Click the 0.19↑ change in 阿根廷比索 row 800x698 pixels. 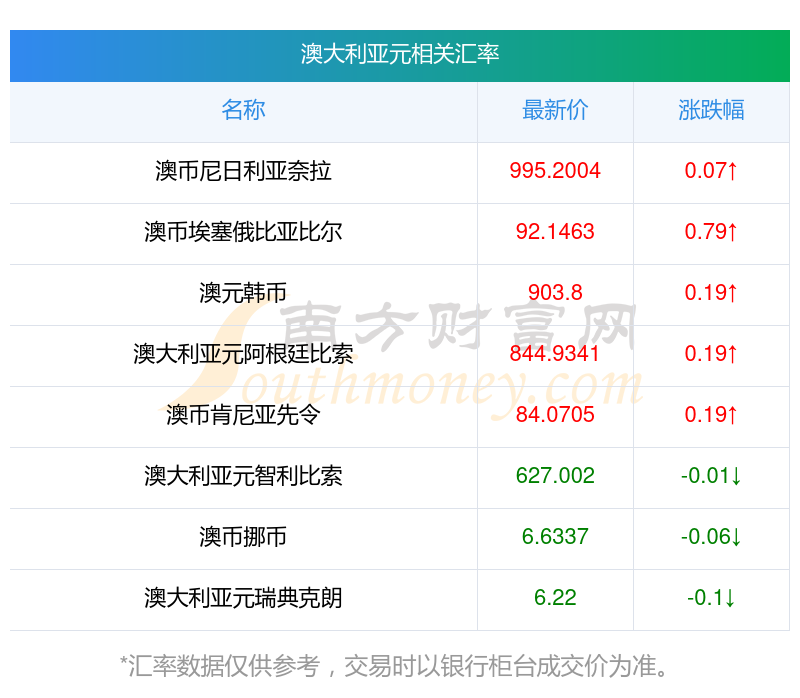coord(711,354)
